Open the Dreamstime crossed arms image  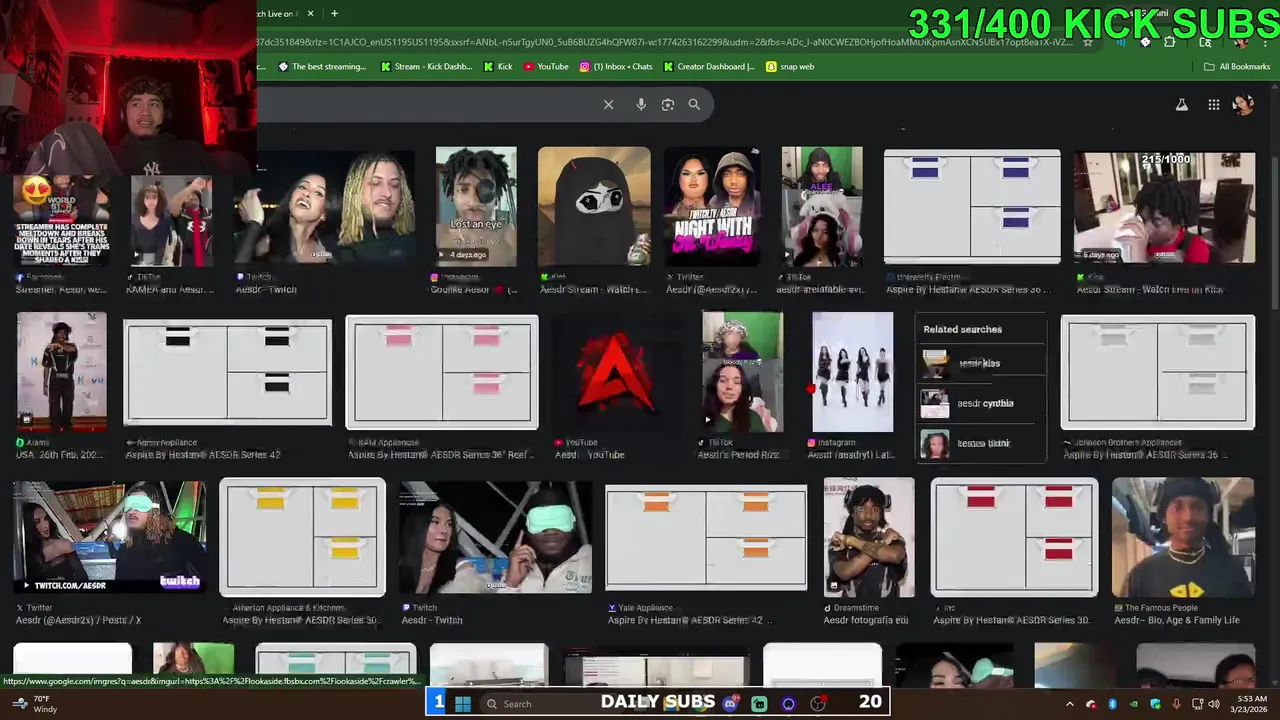tap(869, 537)
